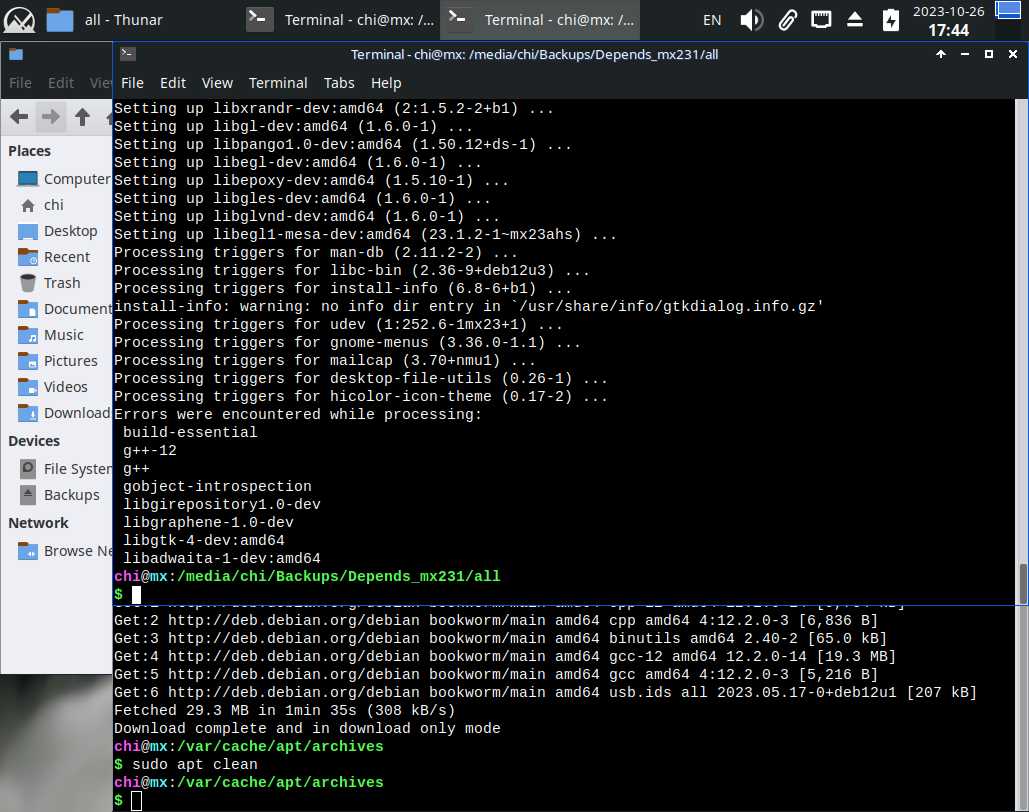1029x812 pixels.
Task: Switch to the 'all - Thunar' taskbar window
Action: click(105, 20)
